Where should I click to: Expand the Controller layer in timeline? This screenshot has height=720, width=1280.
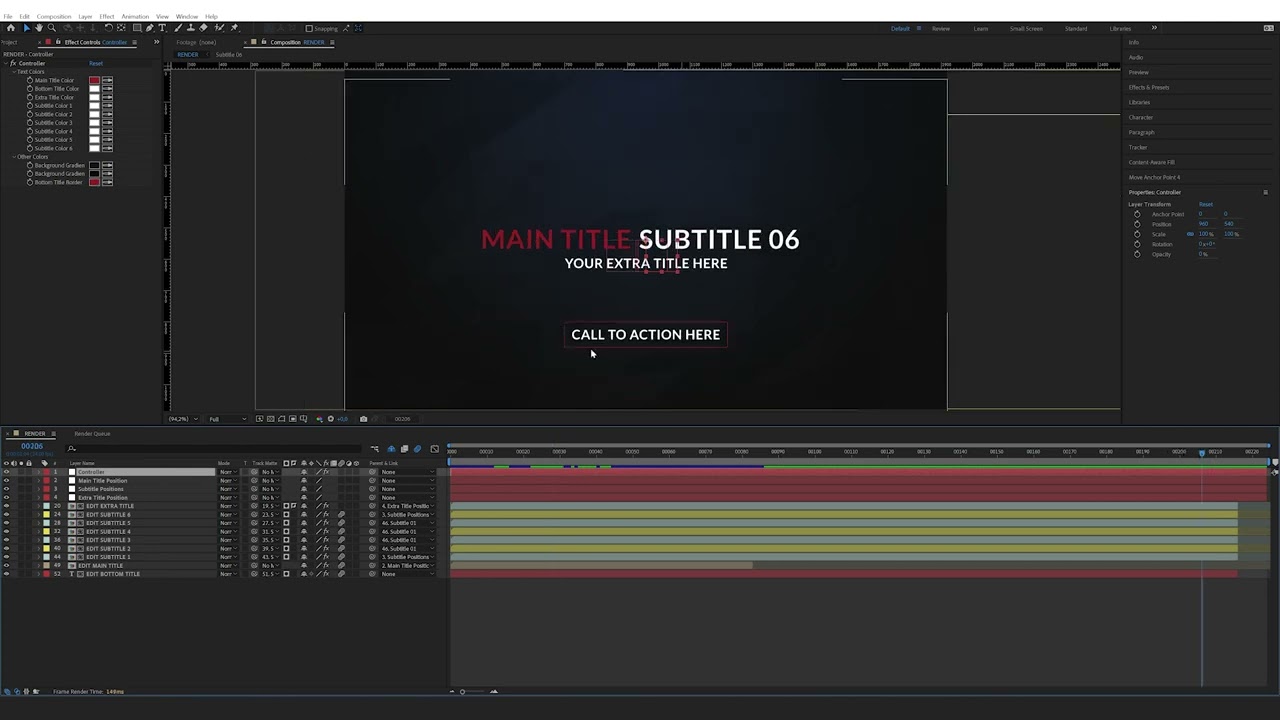coord(38,472)
